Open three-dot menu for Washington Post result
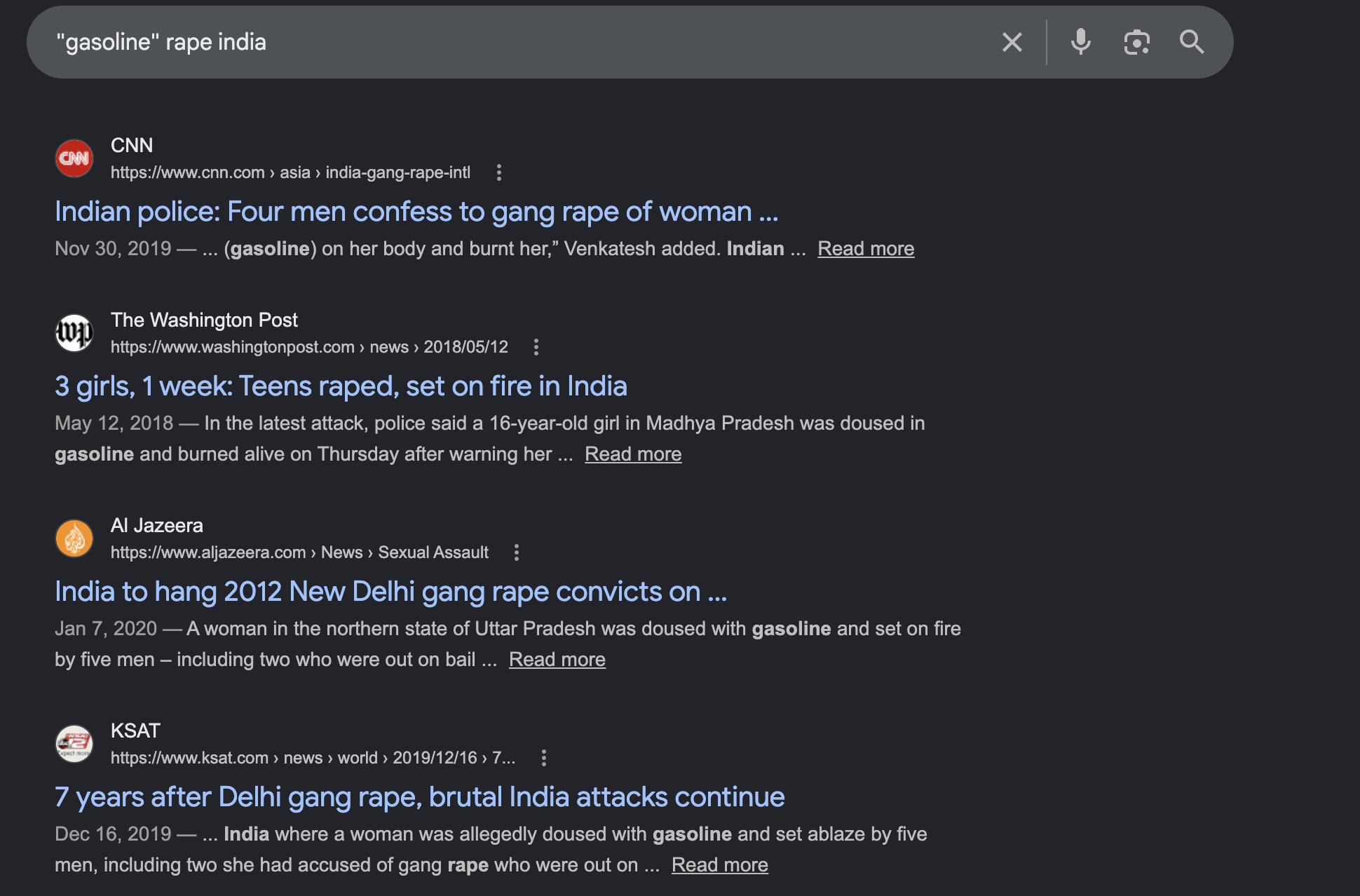 [536, 347]
